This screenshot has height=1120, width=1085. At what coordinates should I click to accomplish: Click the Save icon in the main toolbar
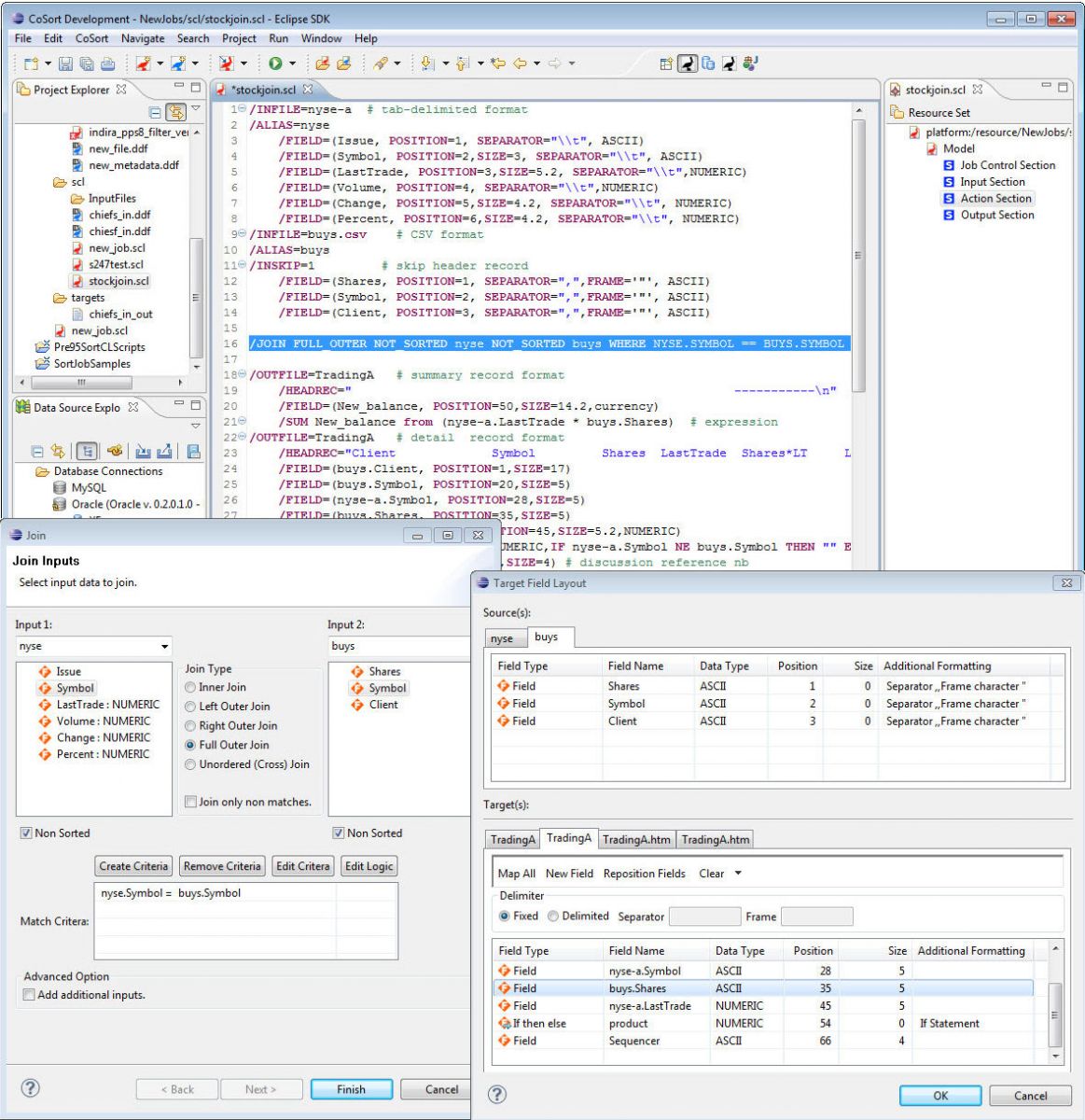pyautogui.click(x=65, y=63)
